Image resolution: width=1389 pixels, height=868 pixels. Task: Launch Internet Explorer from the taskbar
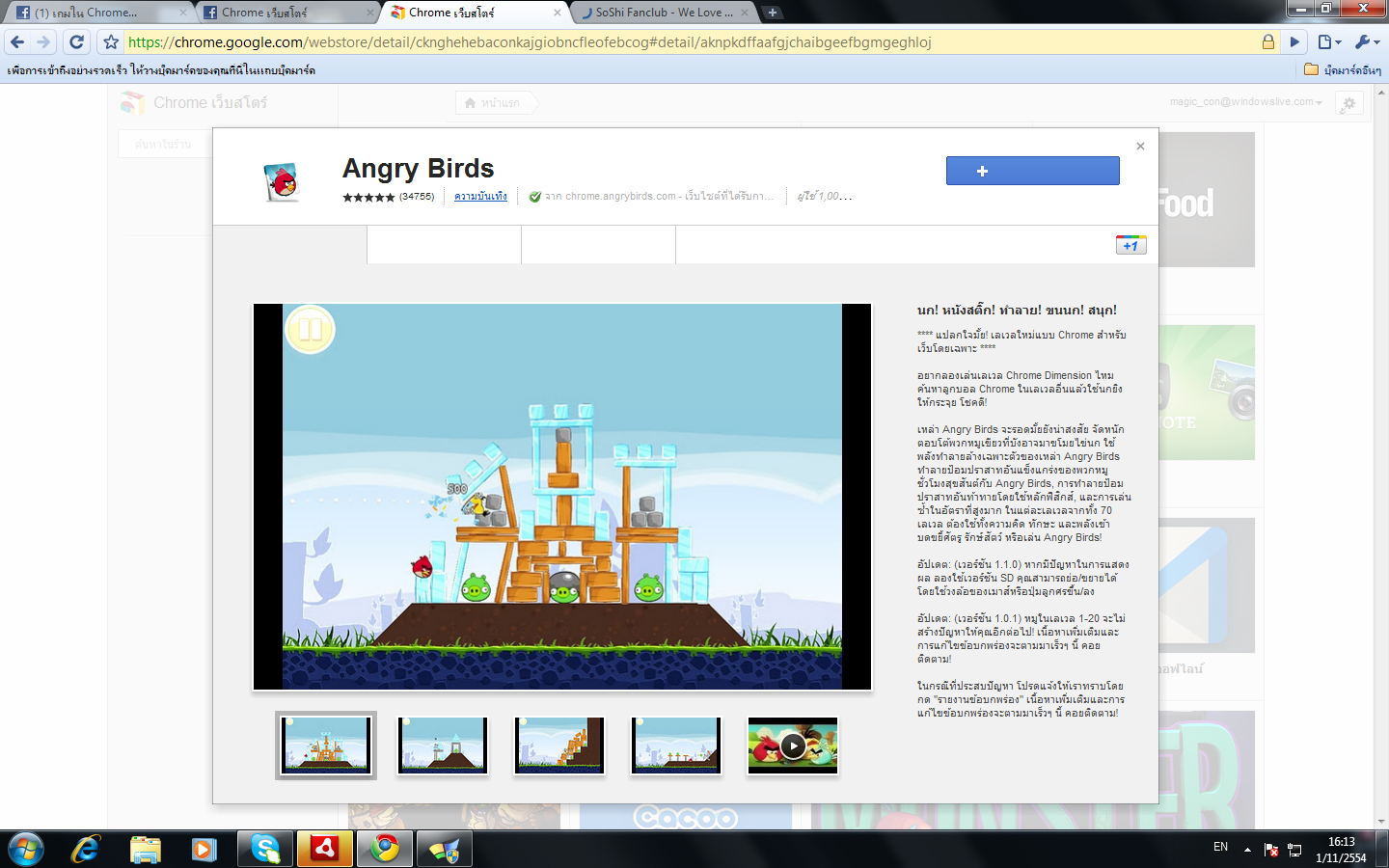(x=86, y=849)
